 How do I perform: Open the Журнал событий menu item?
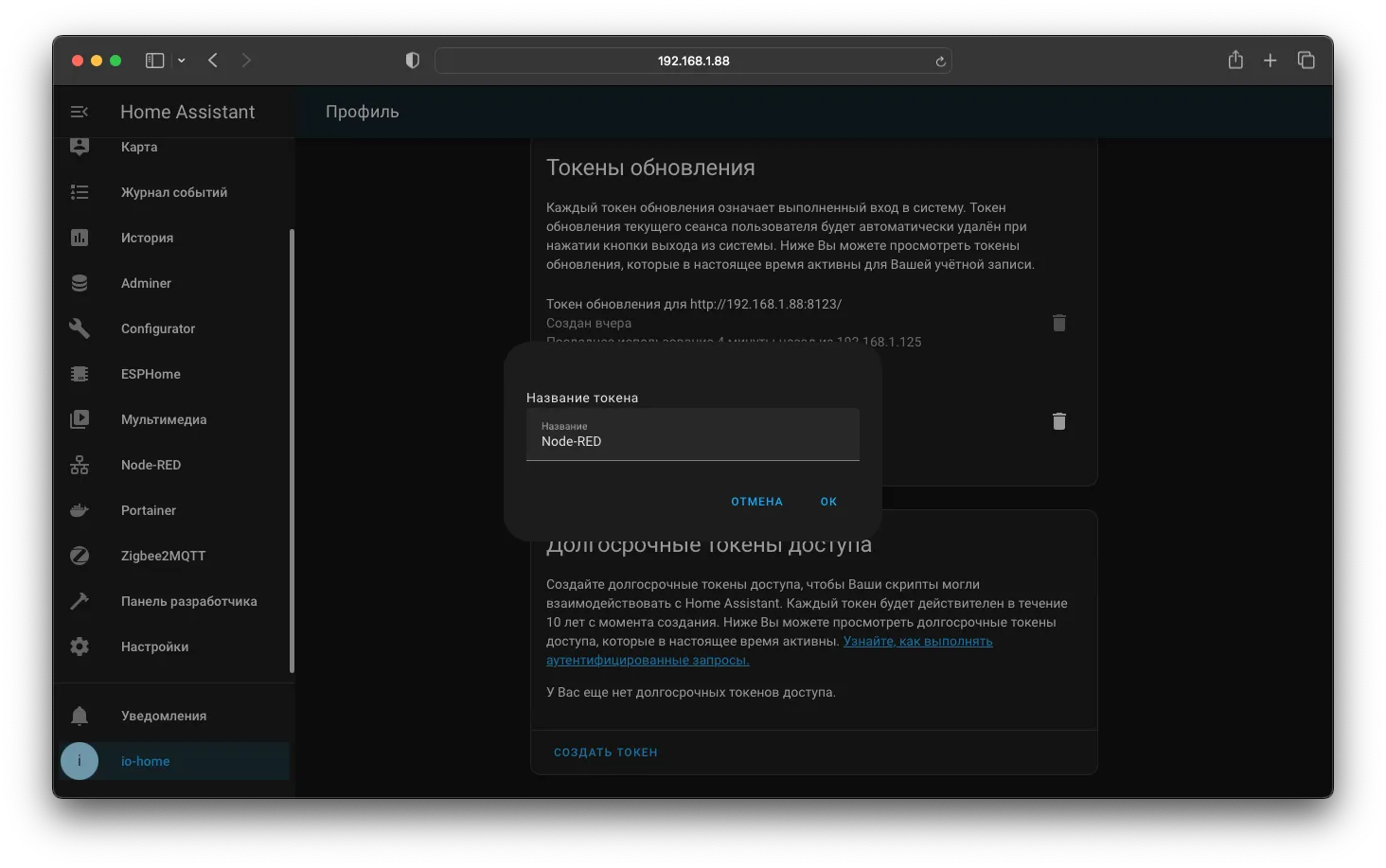pyautogui.click(x=174, y=192)
